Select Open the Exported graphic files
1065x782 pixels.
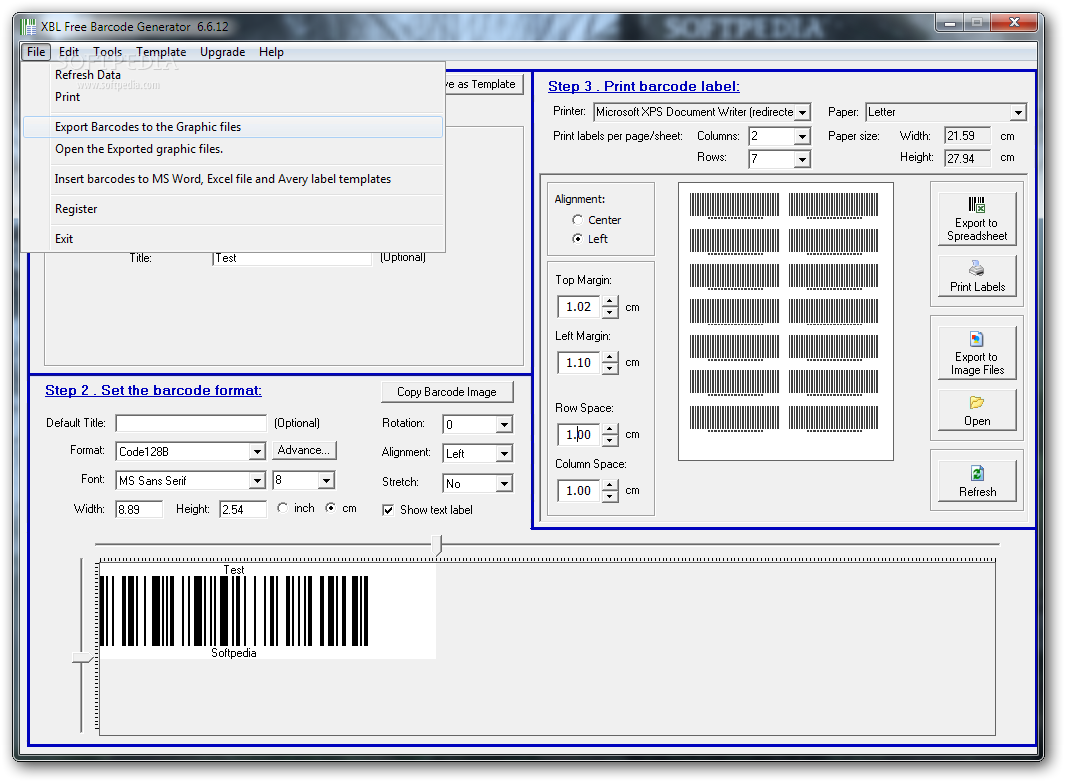233,149
